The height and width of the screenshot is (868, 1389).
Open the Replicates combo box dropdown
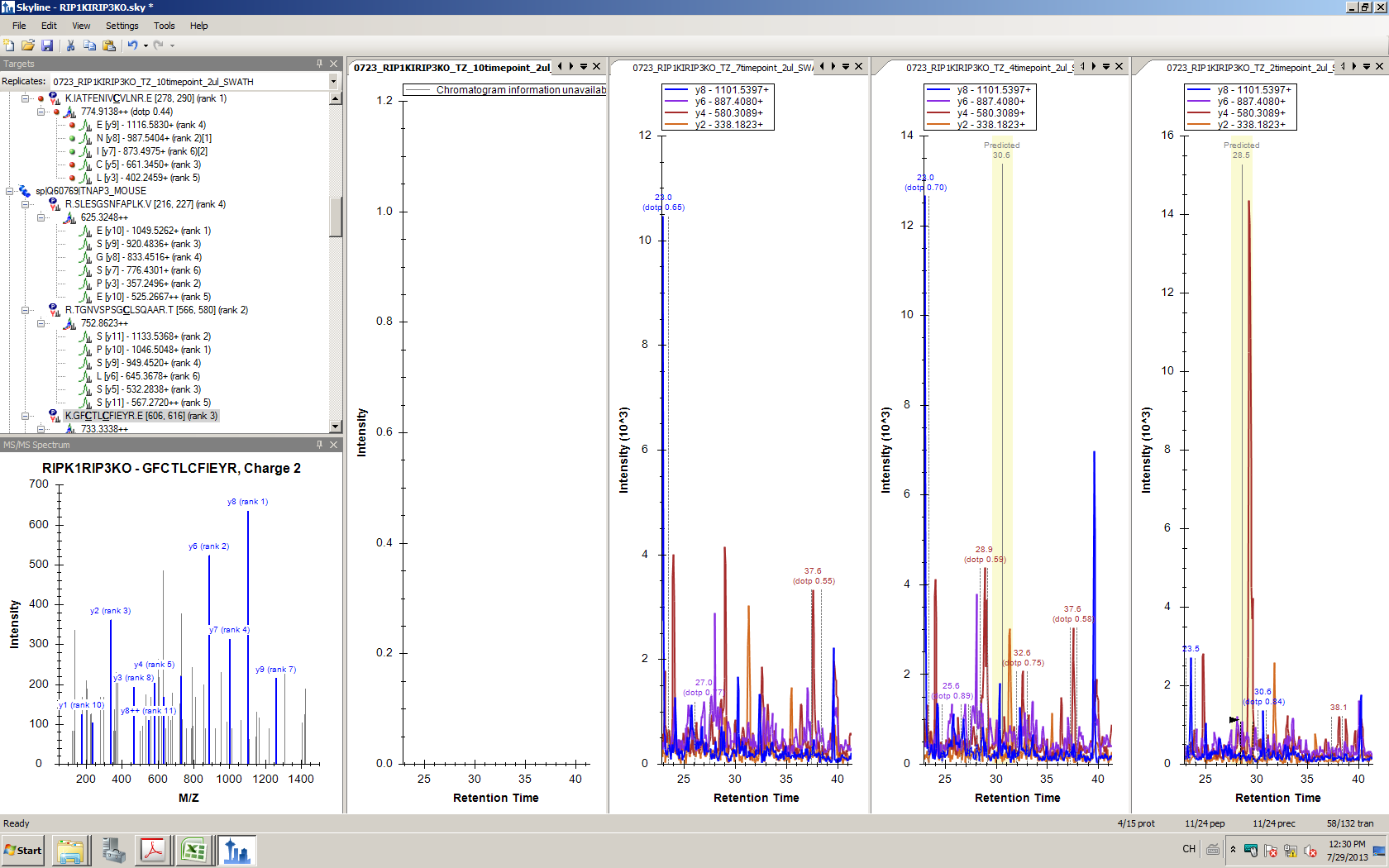pyautogui.click(x=333, y=81)
